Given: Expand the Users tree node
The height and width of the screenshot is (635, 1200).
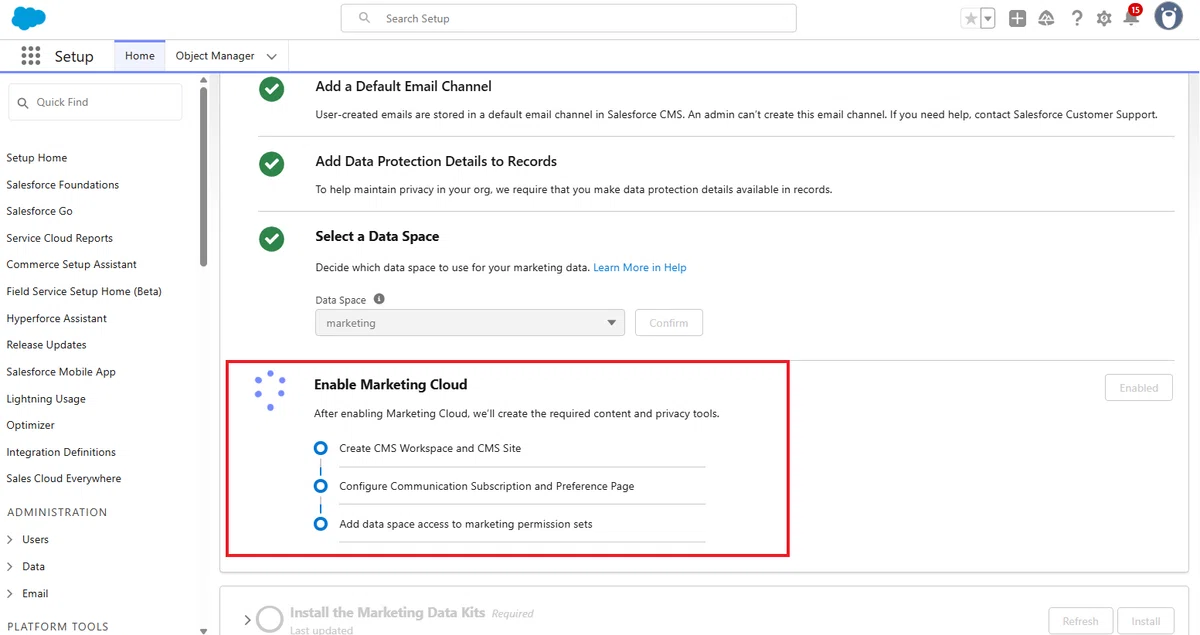Looking at the screenshot, I should [x=10, y=540].
